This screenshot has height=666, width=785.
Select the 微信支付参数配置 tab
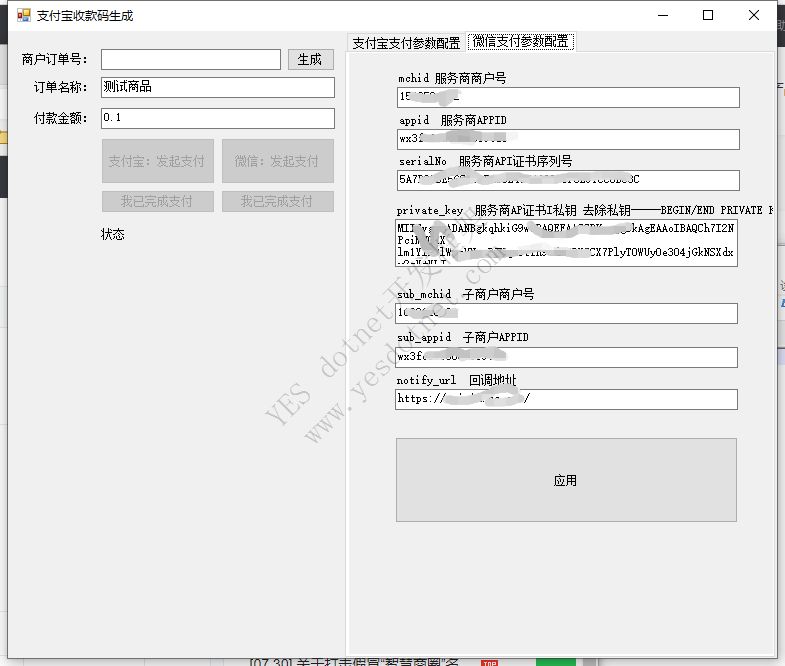521,41
